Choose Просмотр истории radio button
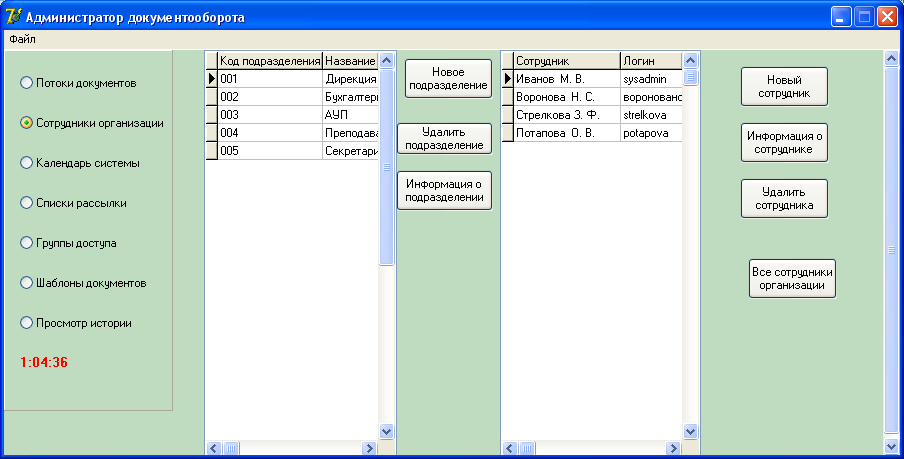 tap(76, 323)
